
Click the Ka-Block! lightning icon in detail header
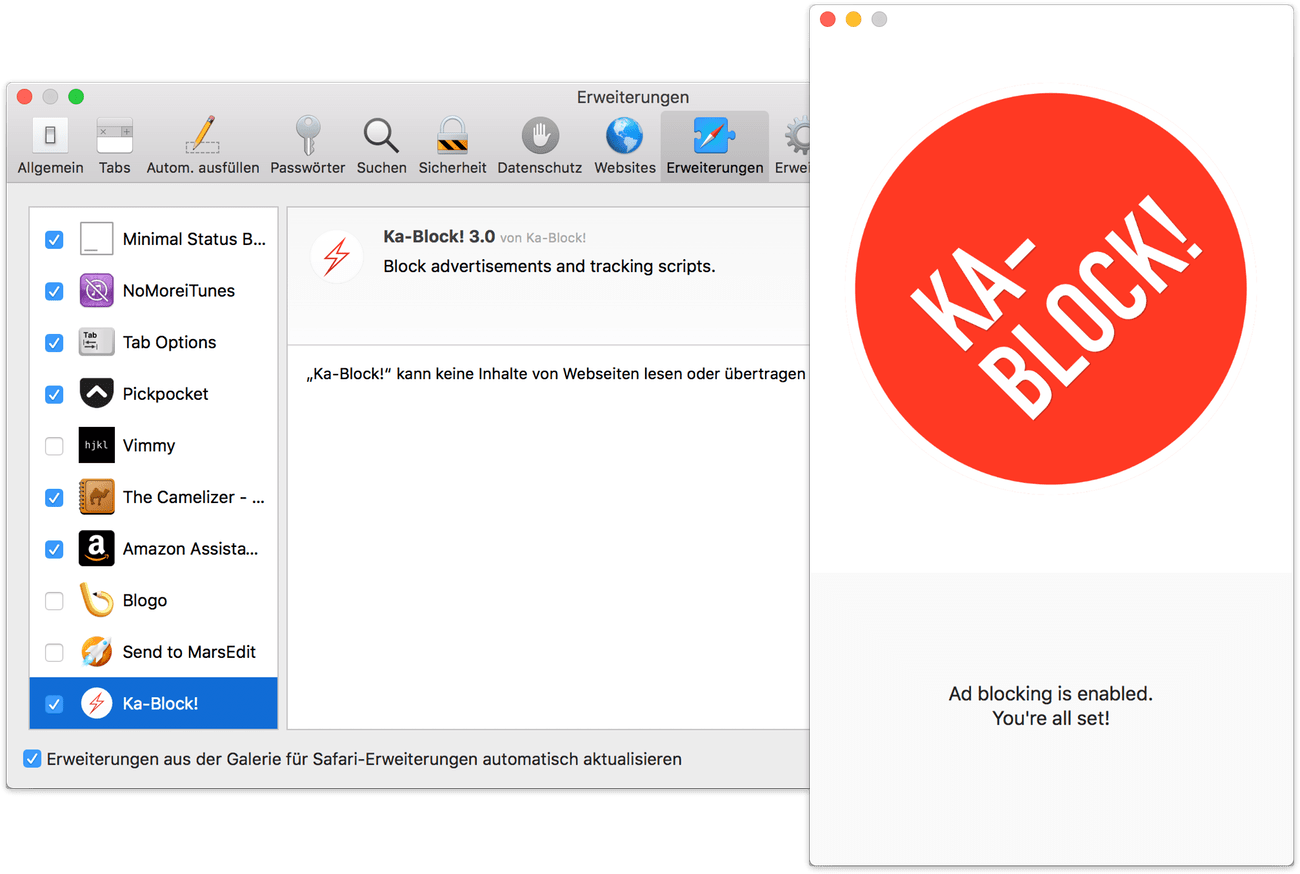click(337, 257)
